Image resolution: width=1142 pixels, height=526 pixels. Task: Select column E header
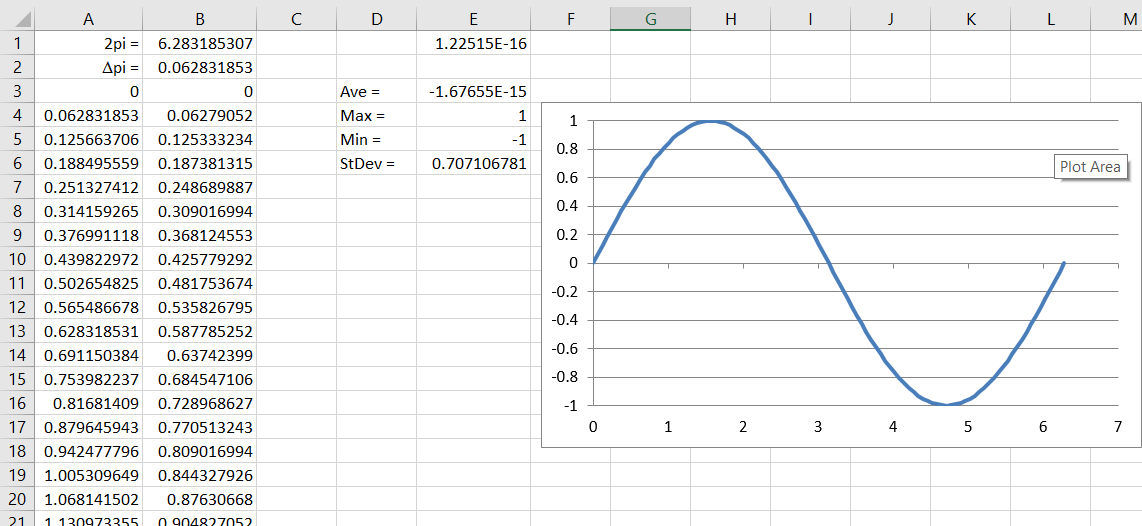pyautogui.click(x=473, y=18)
